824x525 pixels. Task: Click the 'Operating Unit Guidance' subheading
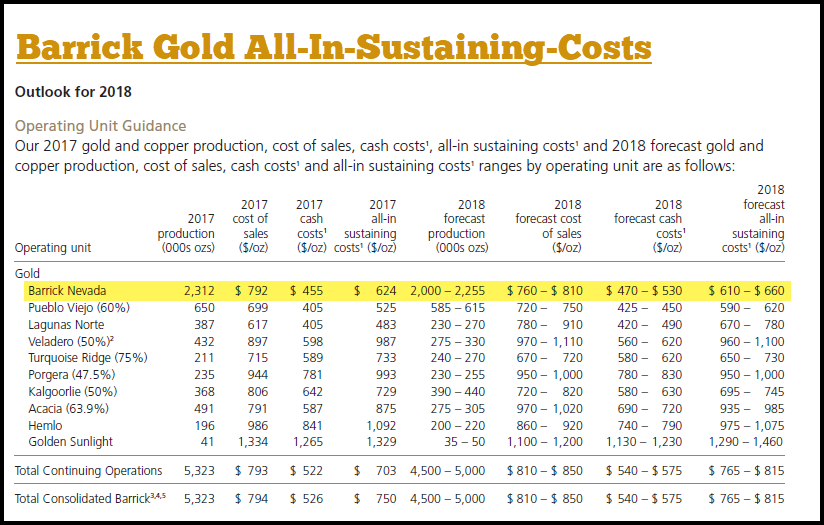tap(100, 126)
